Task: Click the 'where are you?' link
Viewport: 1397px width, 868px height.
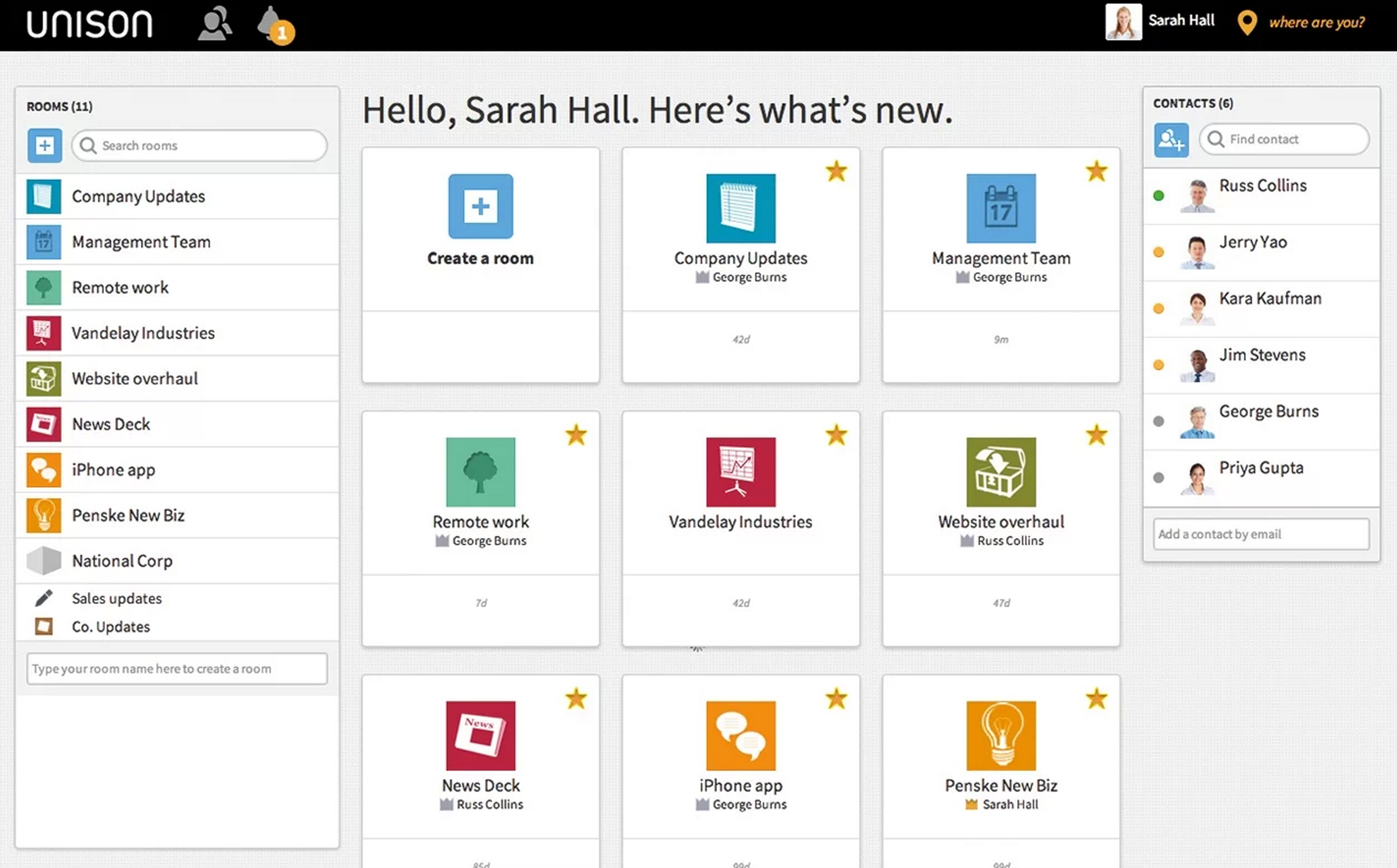Action: 1317,23
